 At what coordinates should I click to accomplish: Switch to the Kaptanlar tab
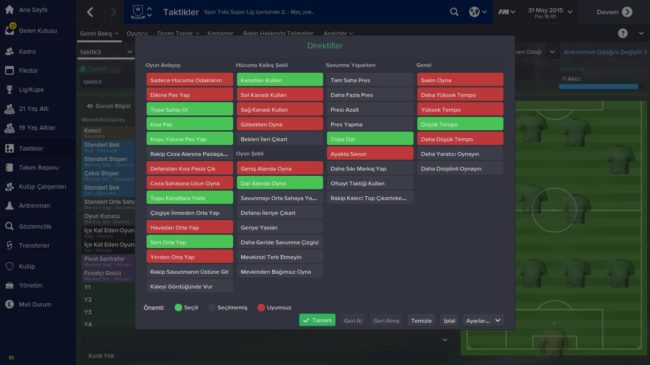220,33
